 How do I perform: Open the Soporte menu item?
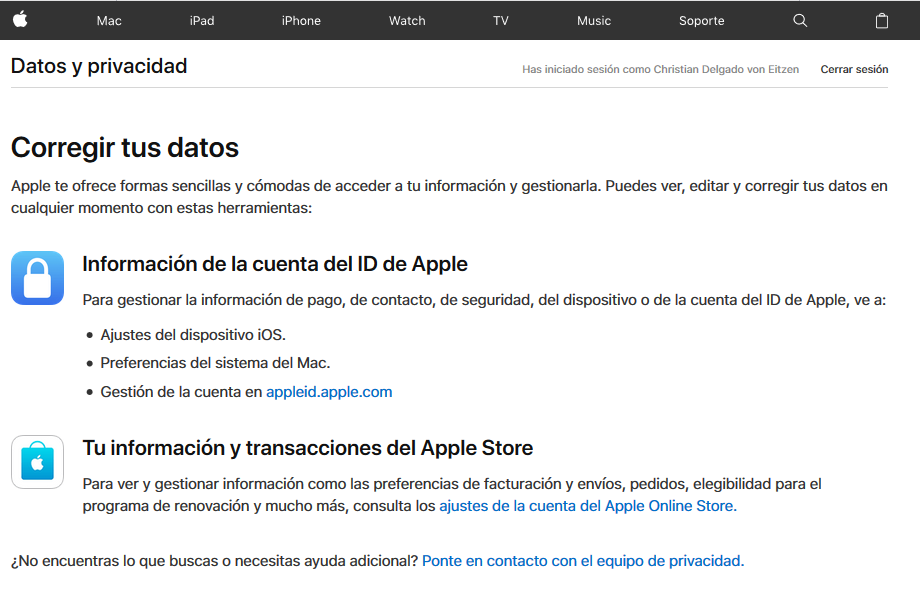pos(701,21)
